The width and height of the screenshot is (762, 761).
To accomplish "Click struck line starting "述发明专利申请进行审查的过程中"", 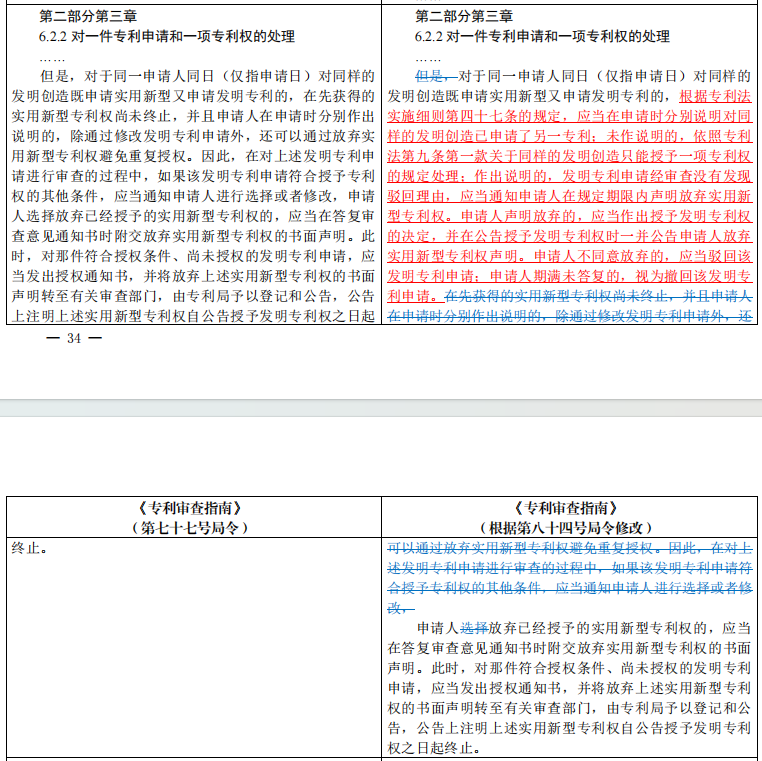I will 570,568.
